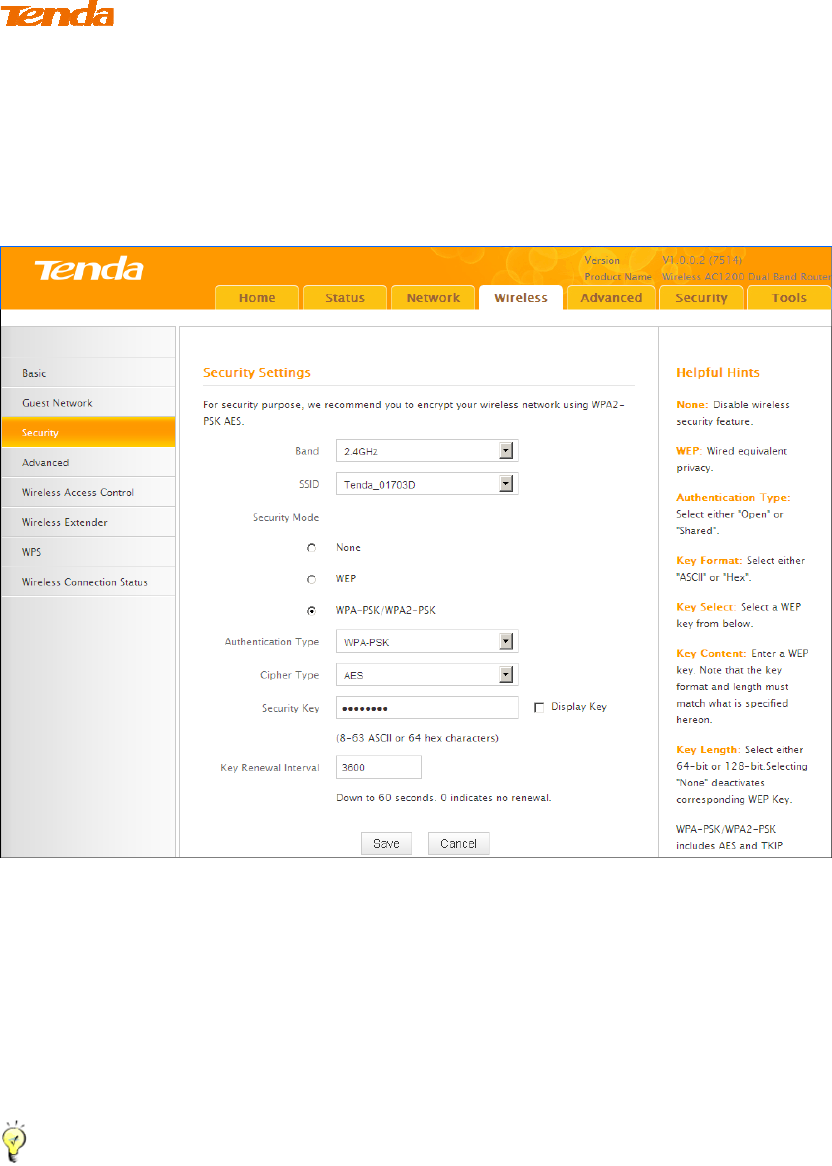Expand the Band dropdown

[x=427, y=451]
